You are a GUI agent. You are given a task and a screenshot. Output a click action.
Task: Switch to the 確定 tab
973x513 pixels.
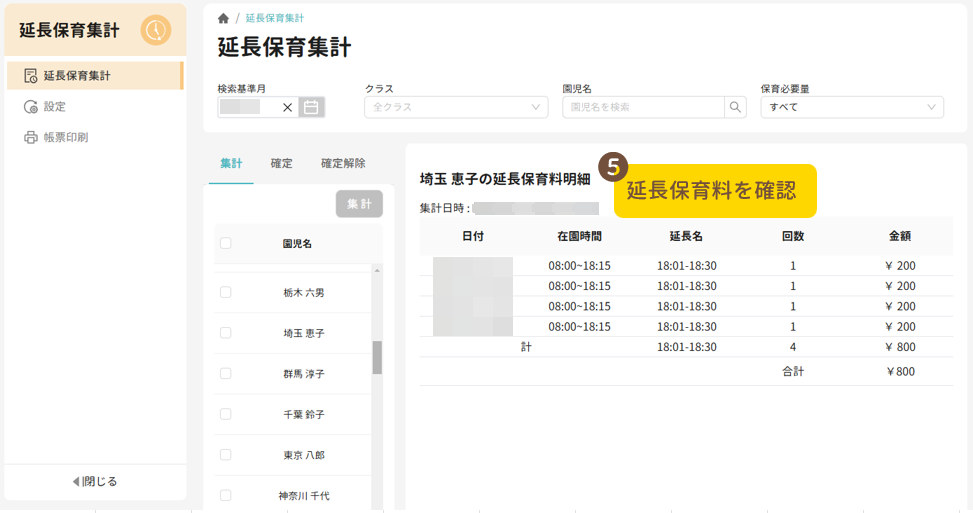pyautogui.click(x=282, y=163)
